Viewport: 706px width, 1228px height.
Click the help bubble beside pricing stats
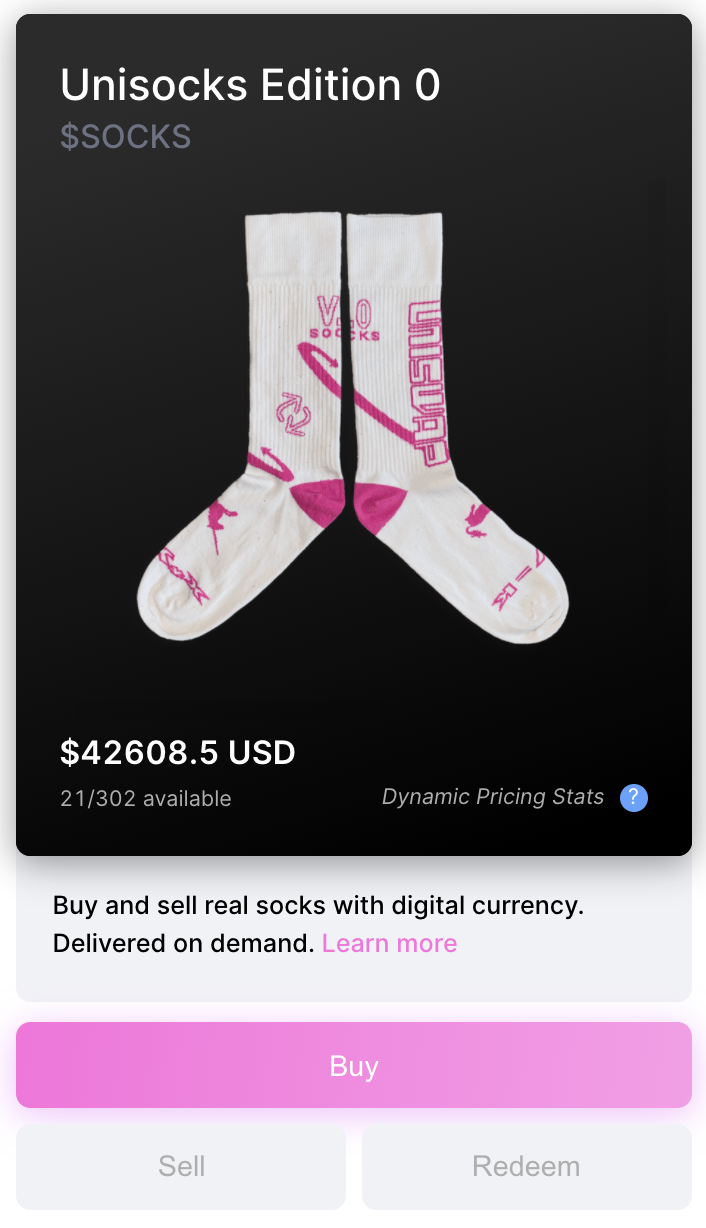click(633, 797)
